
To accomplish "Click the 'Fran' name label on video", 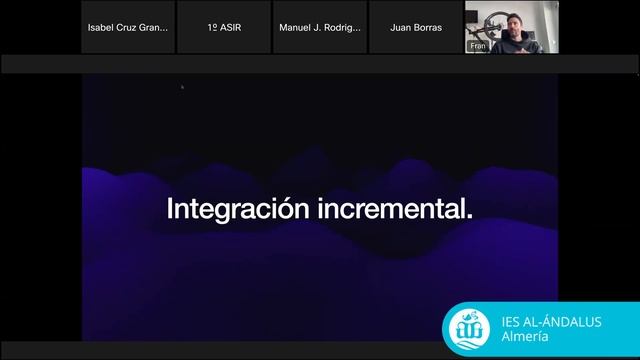I will tap(478, 46).
